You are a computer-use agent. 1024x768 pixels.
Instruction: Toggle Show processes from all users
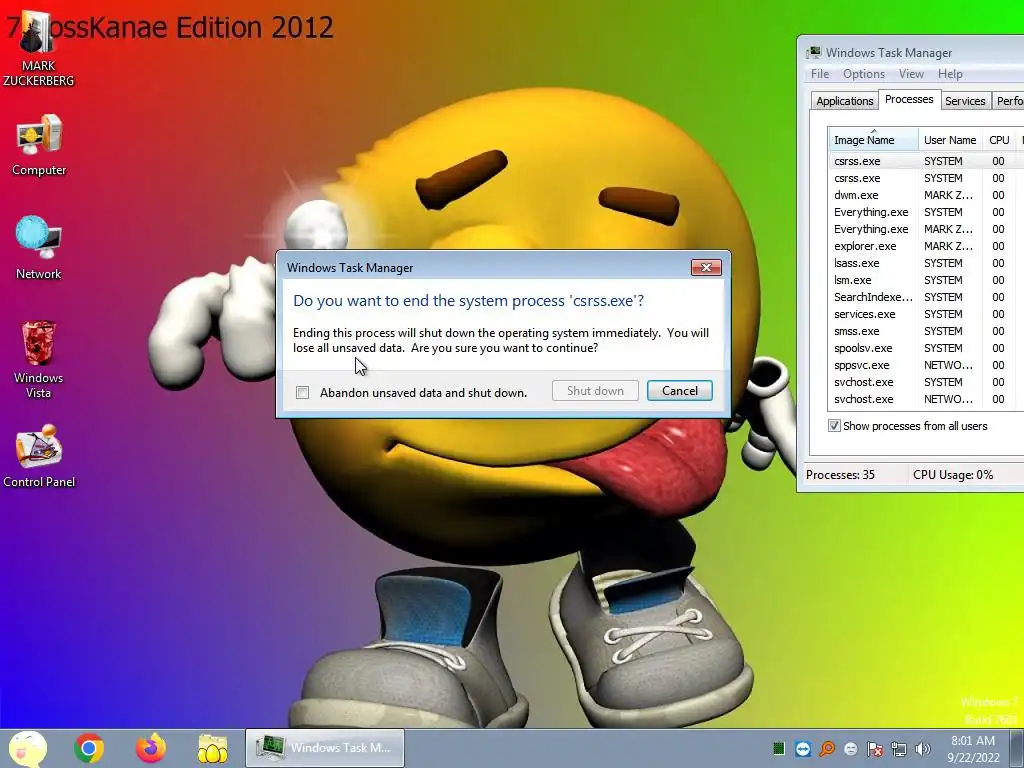834,426
